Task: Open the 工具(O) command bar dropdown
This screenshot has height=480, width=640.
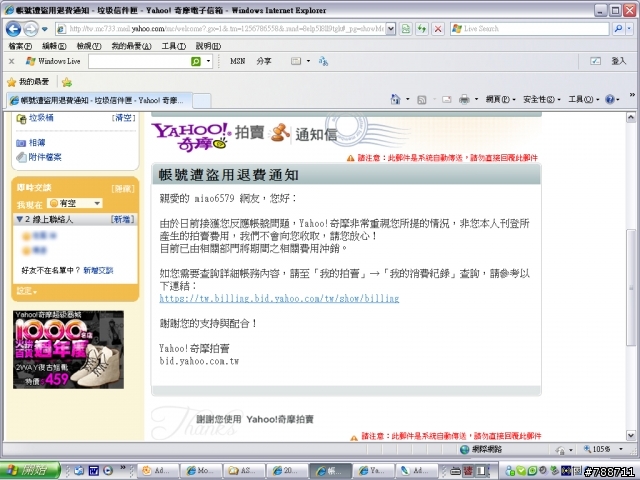Action: (x=584, y=99)
